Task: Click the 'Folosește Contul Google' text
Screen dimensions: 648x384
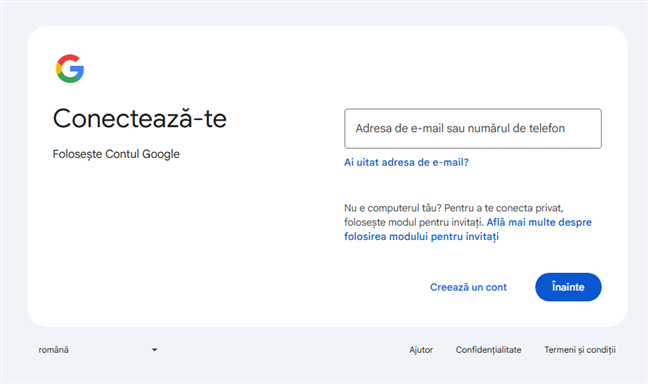Action: (x=116, y=154)
